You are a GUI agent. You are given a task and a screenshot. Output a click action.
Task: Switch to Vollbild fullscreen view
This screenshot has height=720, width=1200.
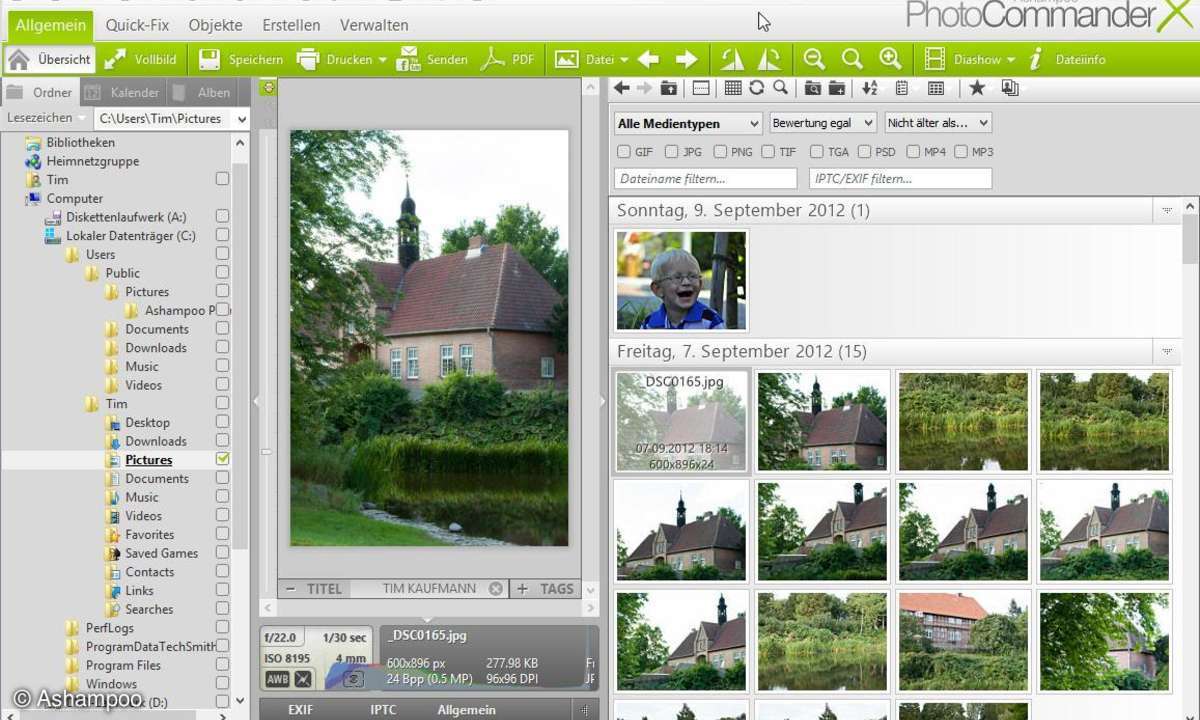point(140,60)
